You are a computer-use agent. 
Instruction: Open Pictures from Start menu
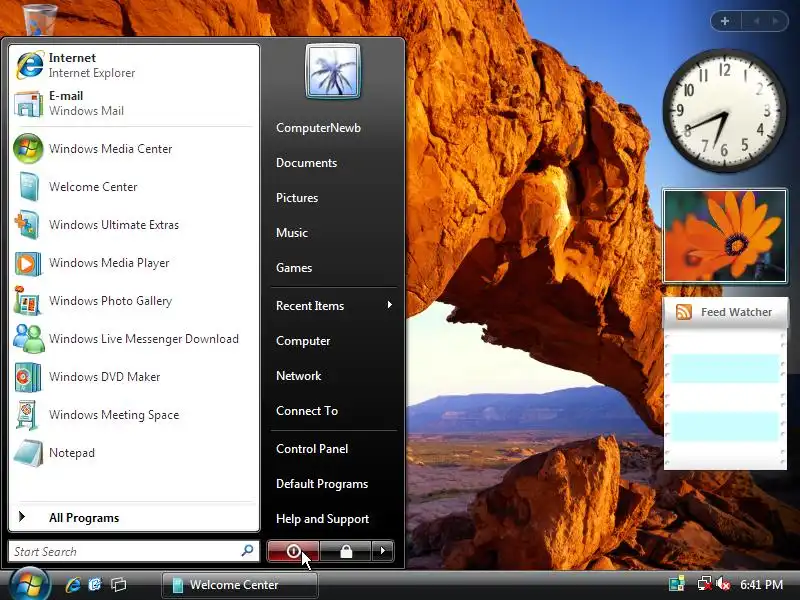297,198
